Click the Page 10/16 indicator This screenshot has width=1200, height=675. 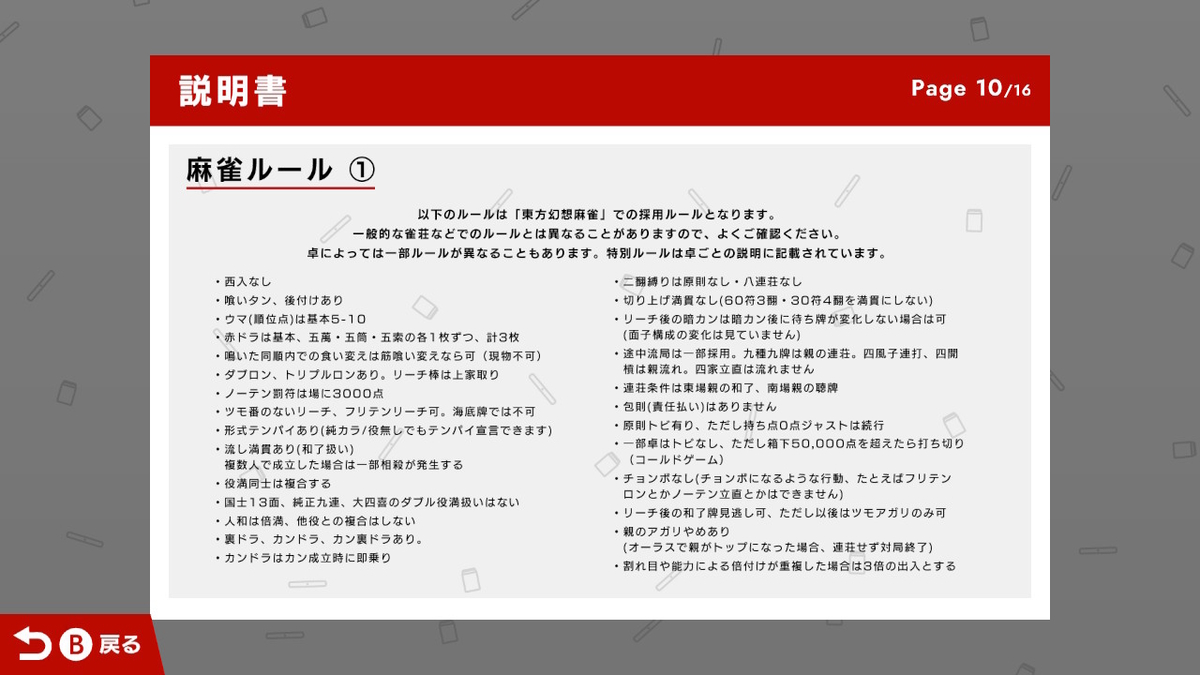tap(971, 89)
